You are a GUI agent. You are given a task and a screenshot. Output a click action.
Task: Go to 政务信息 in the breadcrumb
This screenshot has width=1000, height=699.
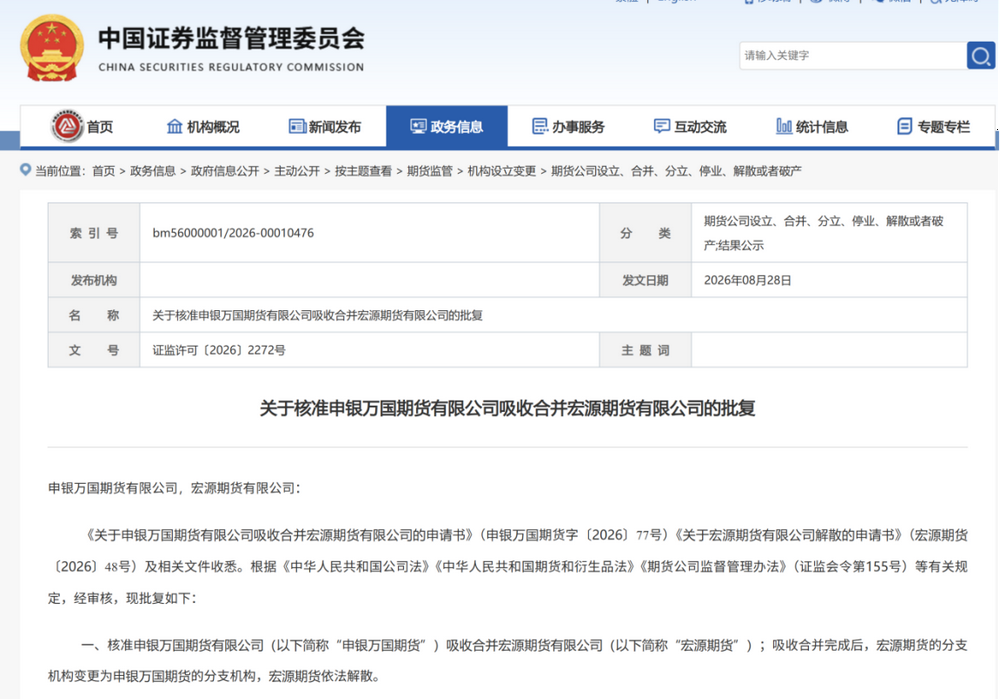(152, 171)
